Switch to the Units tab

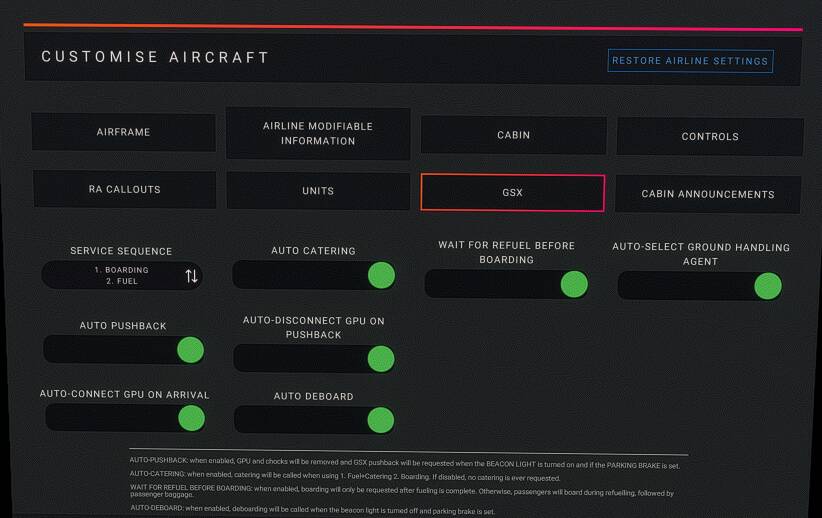click(x=318, y=190)
